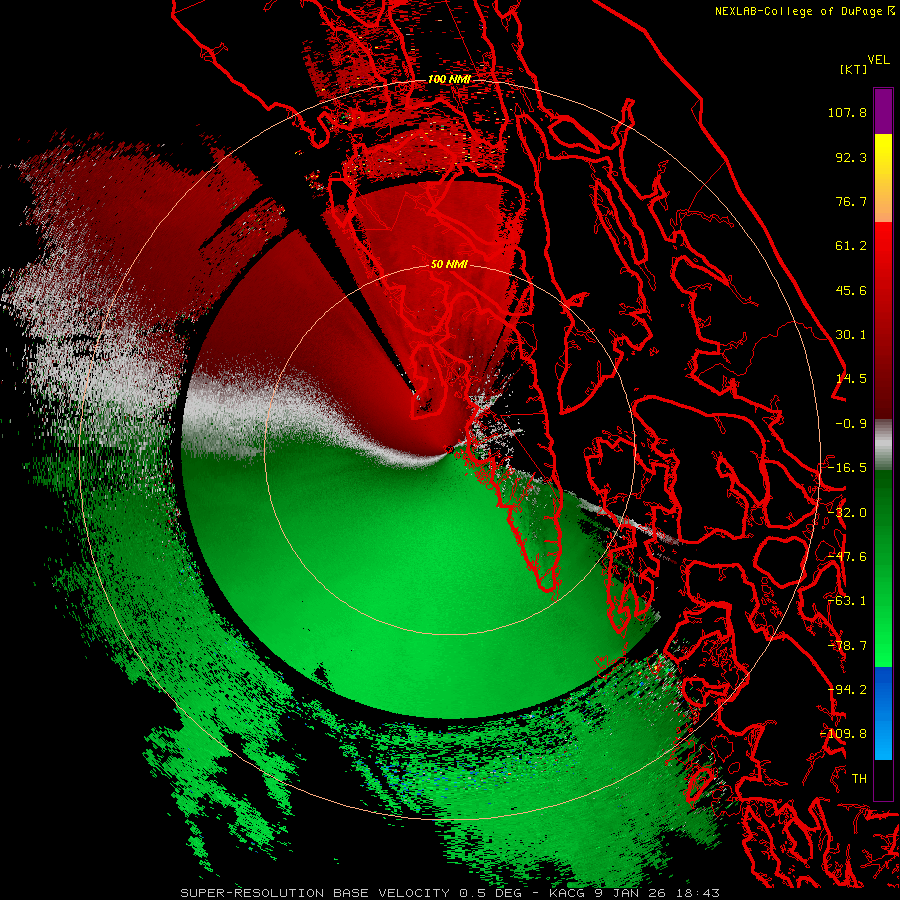Image resolution: width=900 pixels, height=900 pixels.
Task: Click the 45.6 velocity scale value
Action: 851,290
